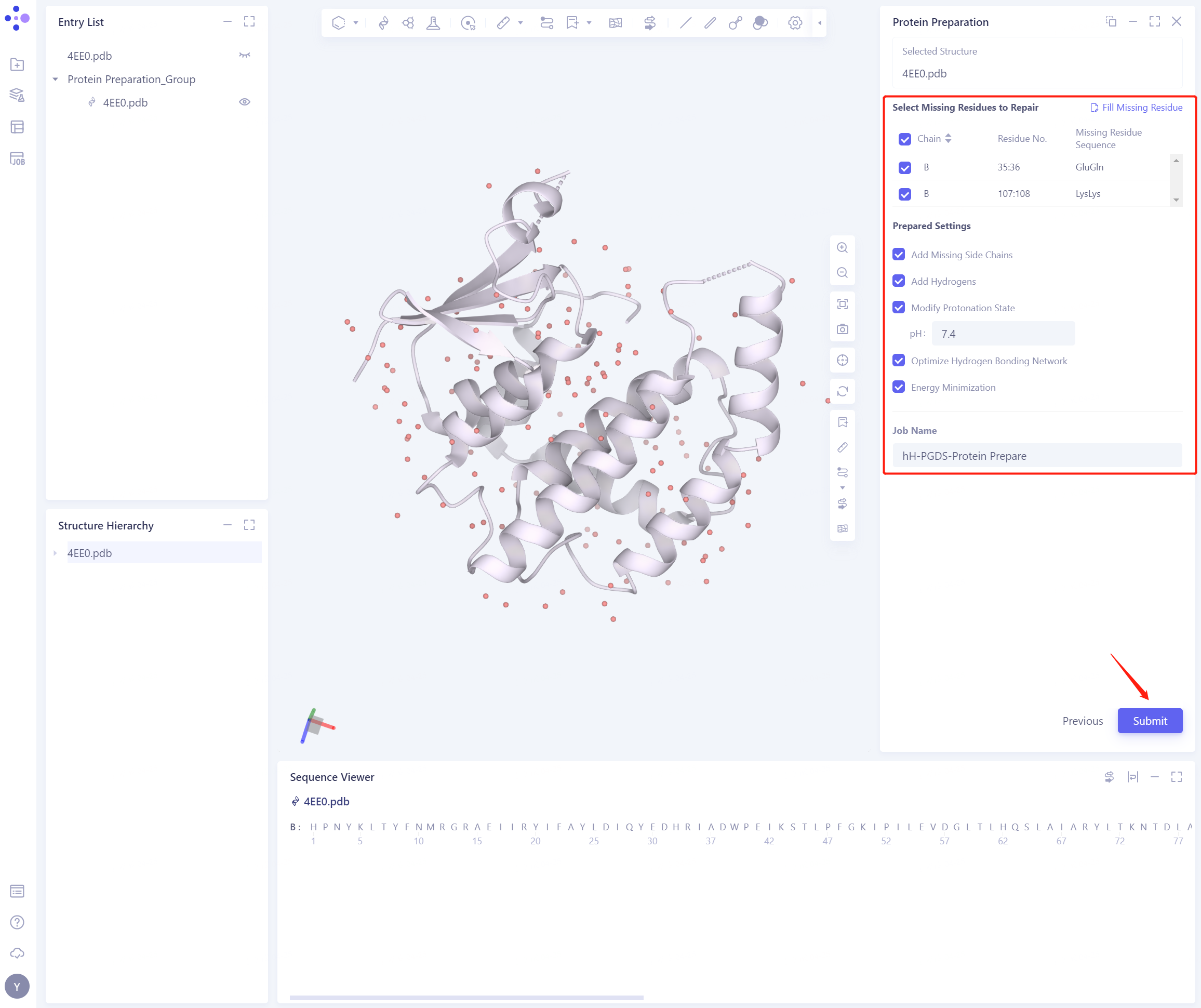Screen dimensions: 1201x1008
Task: Select the measurement ruler tool in toolbar
Action: click(503, 23)
